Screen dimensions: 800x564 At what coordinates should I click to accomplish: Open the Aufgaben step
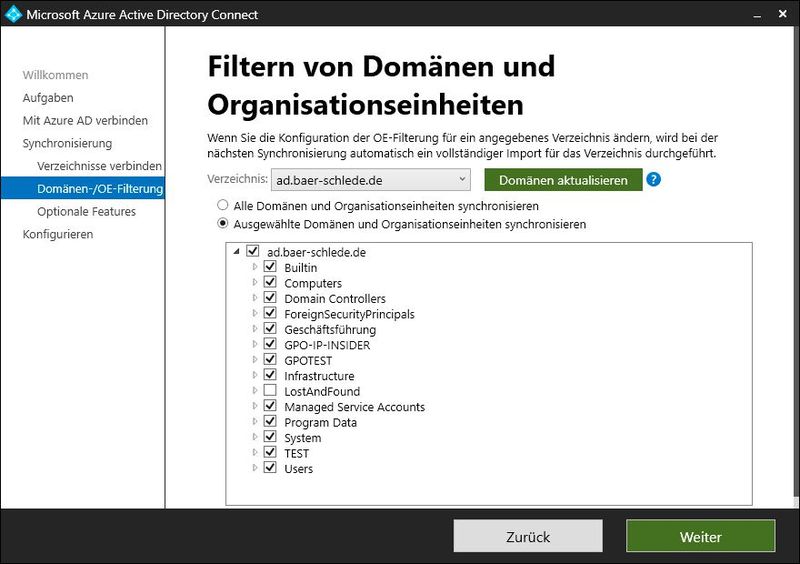48,97
